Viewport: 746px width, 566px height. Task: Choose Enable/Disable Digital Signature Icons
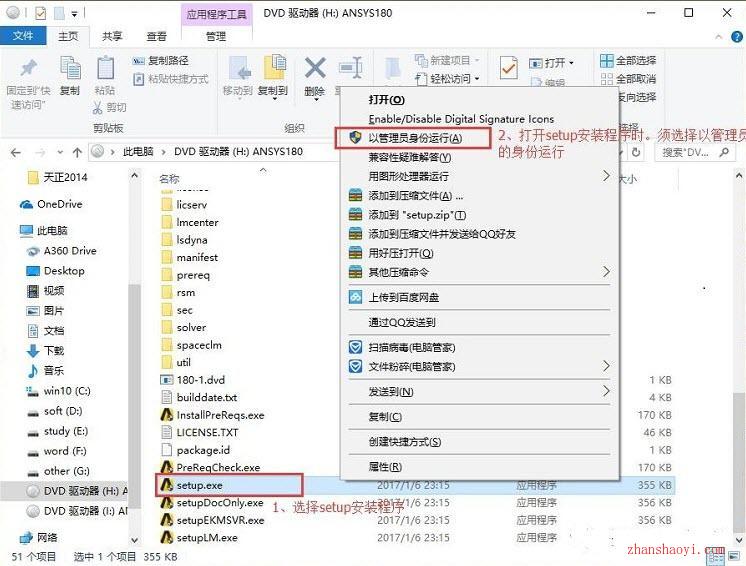click(x=480, y=119)
